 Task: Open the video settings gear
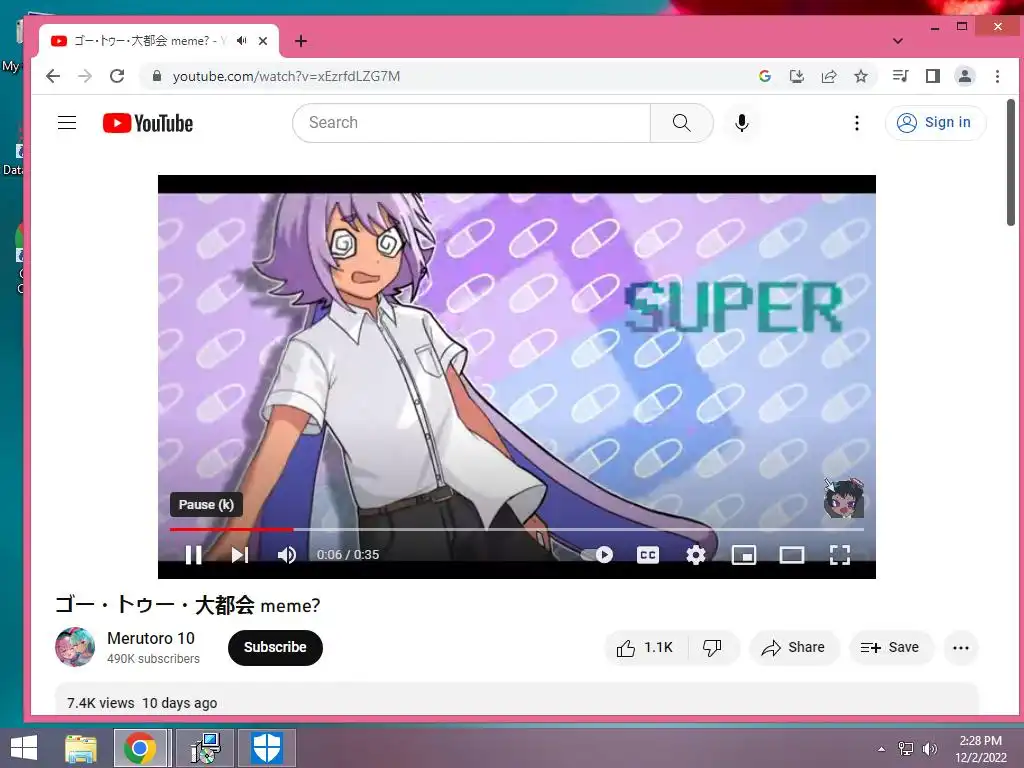coord(696,554)
